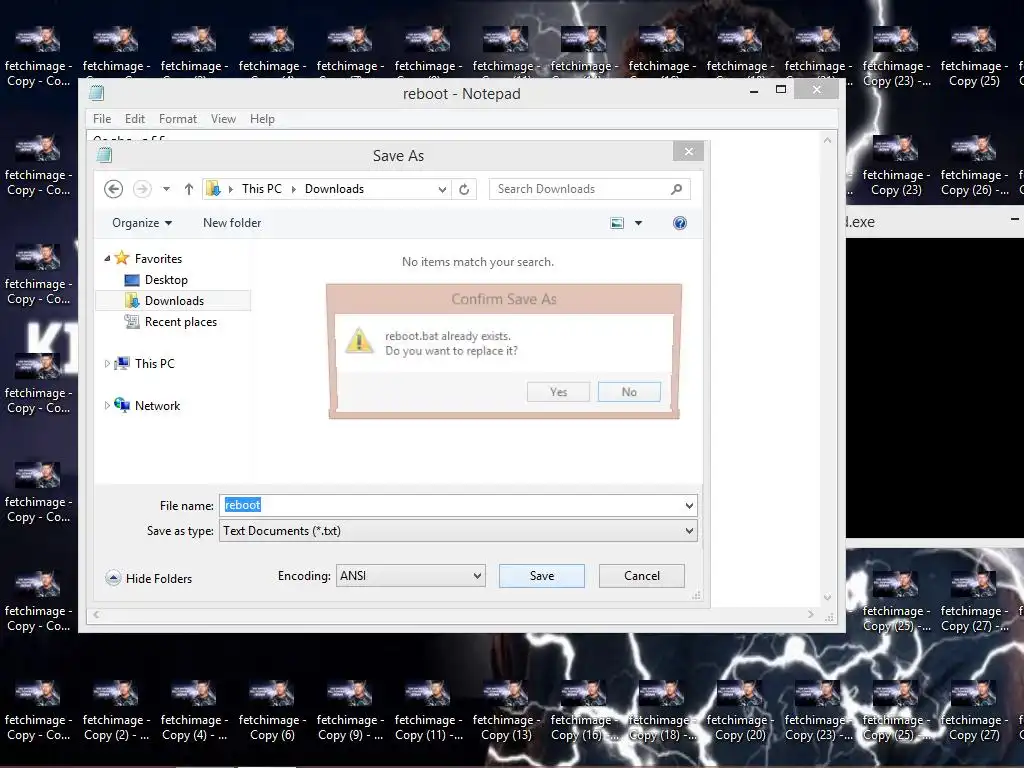Click the Save As dialog title icon
This screenshot has width=1024, height=768.
(104, 155)
